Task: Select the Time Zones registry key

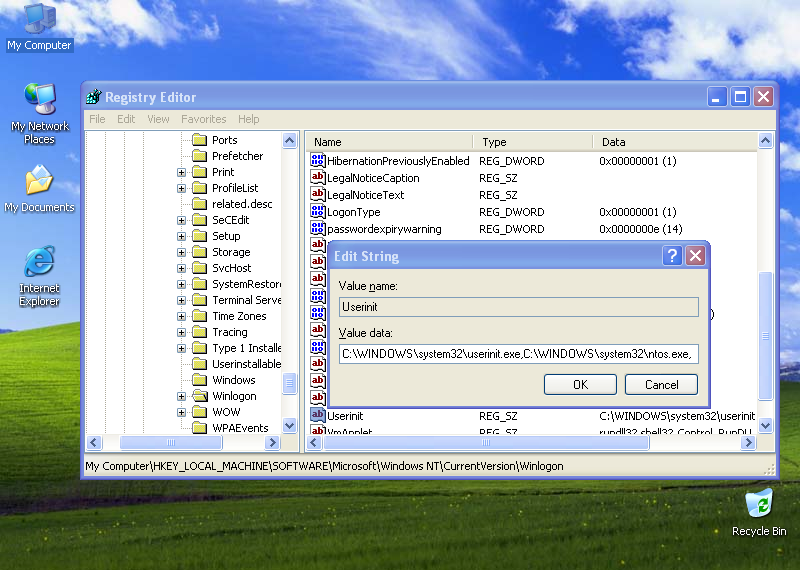Action: [238, 316]
